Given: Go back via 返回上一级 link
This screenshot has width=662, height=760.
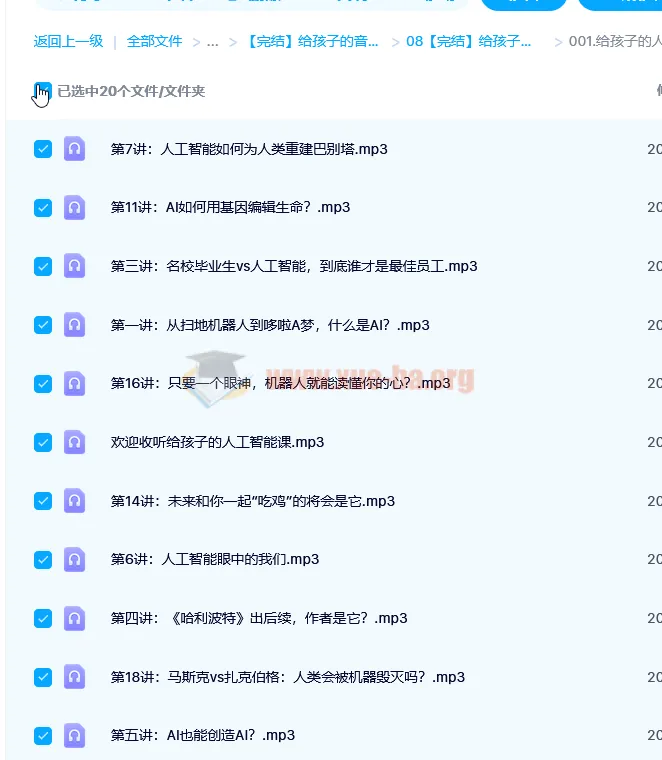Looking at the screenshot, I should click(68, 41).
